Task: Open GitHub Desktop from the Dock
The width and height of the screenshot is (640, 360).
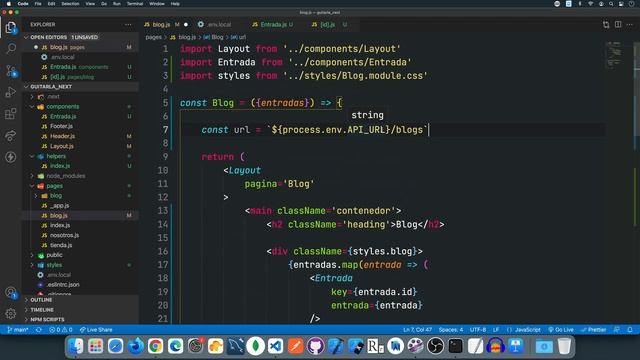Action: pyautogui.click(x=316, y=346)
